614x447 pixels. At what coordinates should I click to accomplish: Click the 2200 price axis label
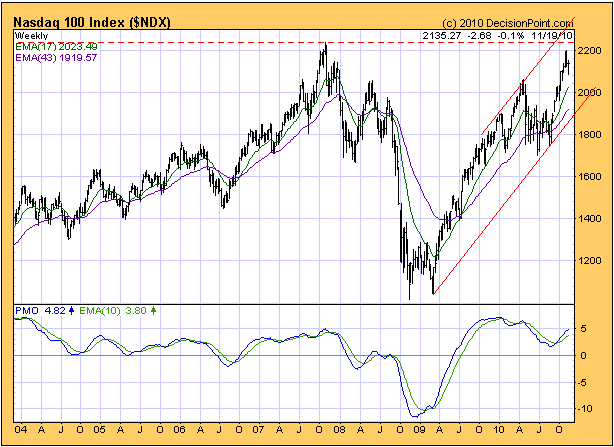click(x=591, y=51)
